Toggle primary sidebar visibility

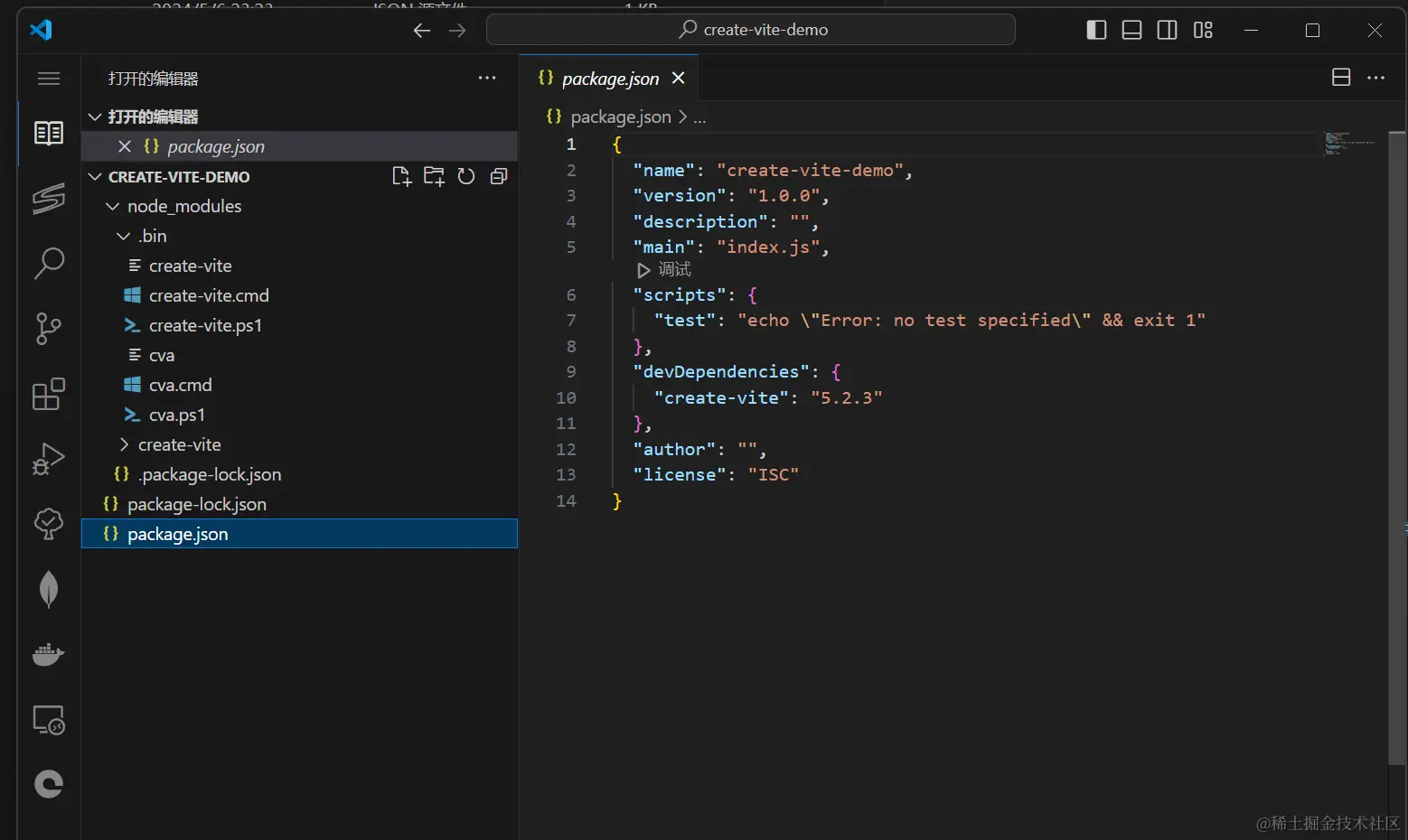point(1096,30)
